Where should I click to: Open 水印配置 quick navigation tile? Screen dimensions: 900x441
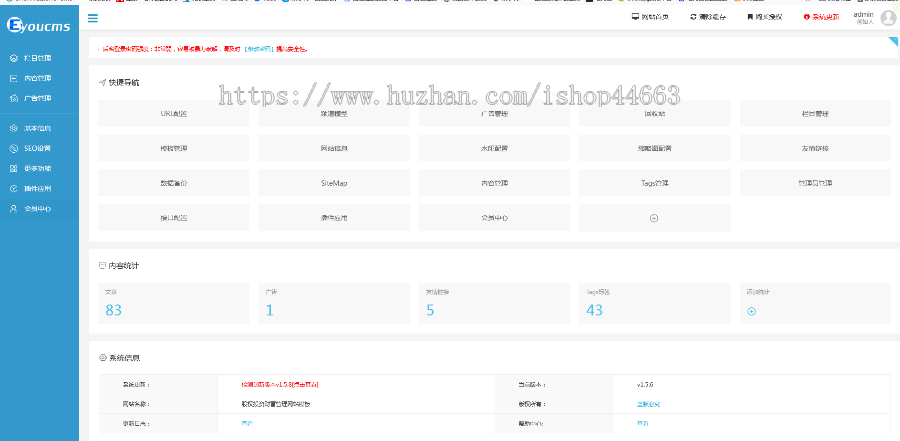[x=494, y=148]
